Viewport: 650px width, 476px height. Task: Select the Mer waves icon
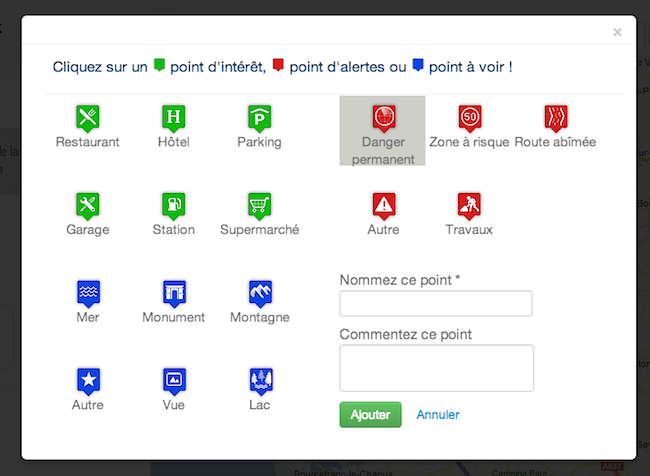[88, 293]
